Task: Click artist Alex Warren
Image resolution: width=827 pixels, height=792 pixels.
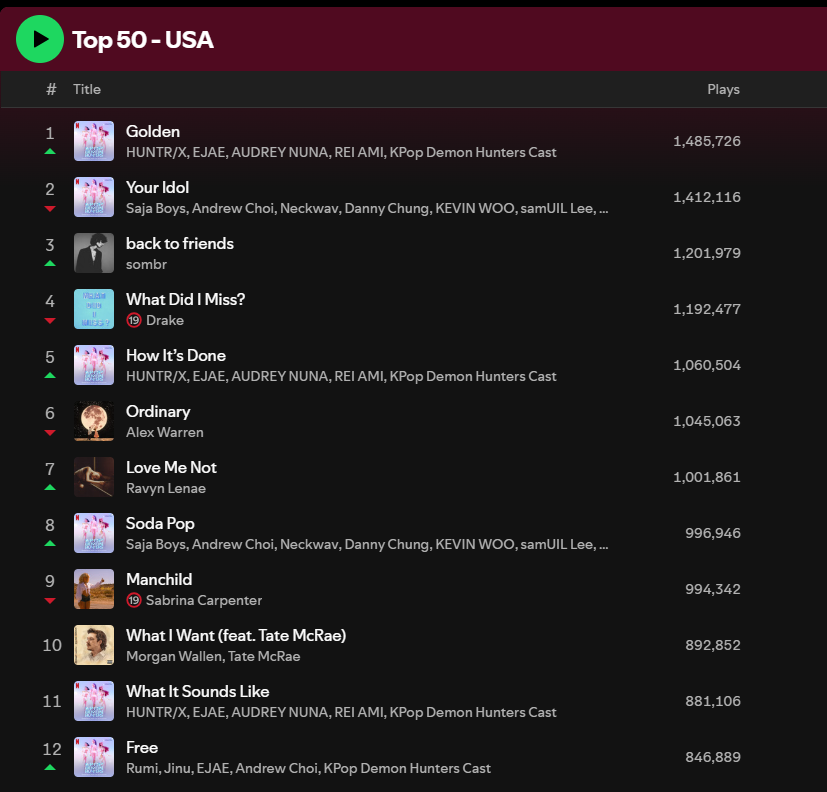Action: pyautogui.click(x=164, y=432)
